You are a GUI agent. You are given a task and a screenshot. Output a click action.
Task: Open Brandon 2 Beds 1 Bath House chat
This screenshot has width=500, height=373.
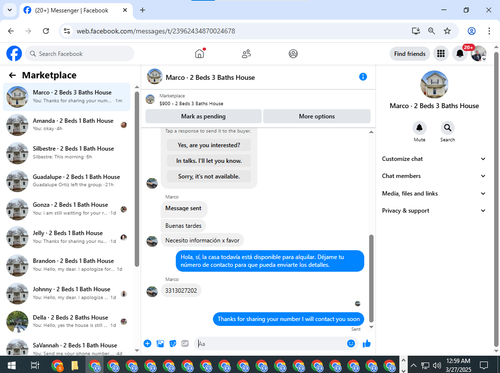[x=67, y=265]
